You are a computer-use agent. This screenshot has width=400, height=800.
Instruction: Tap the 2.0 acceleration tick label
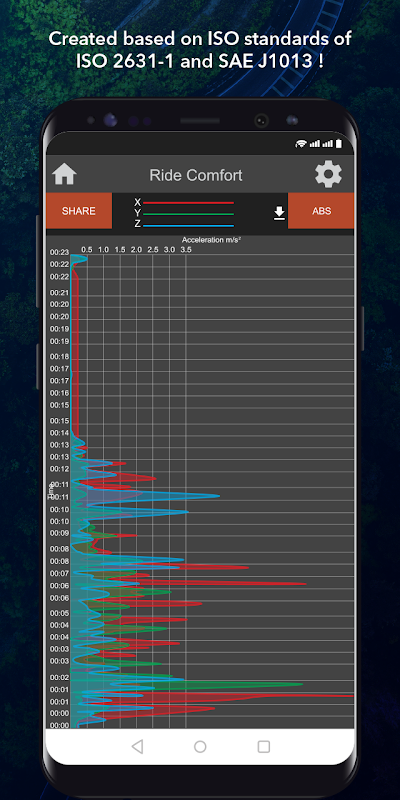136,249
